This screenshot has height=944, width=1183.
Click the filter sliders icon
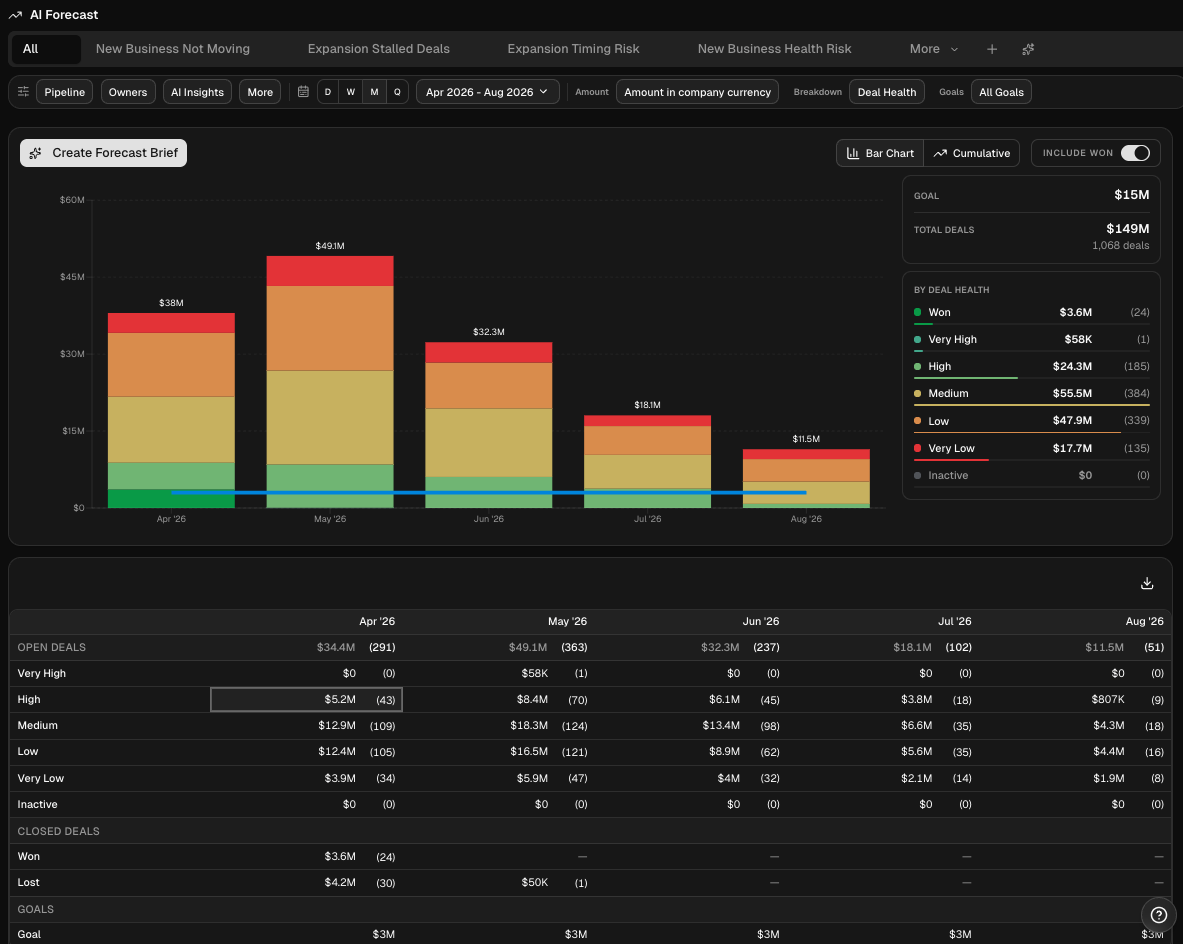[x=23, y=92]
